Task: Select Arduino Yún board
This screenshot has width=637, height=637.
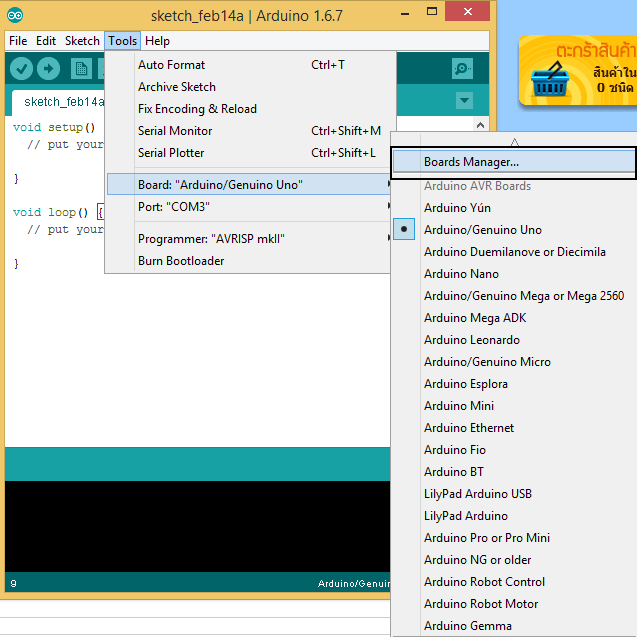Action: pyautogui.click(x=514, y=208)
